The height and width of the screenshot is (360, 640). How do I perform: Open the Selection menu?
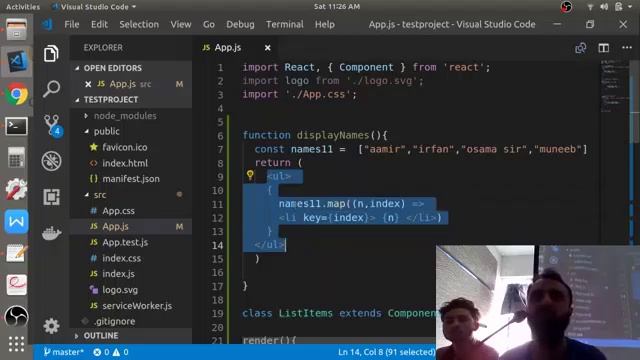coord(139,24)
